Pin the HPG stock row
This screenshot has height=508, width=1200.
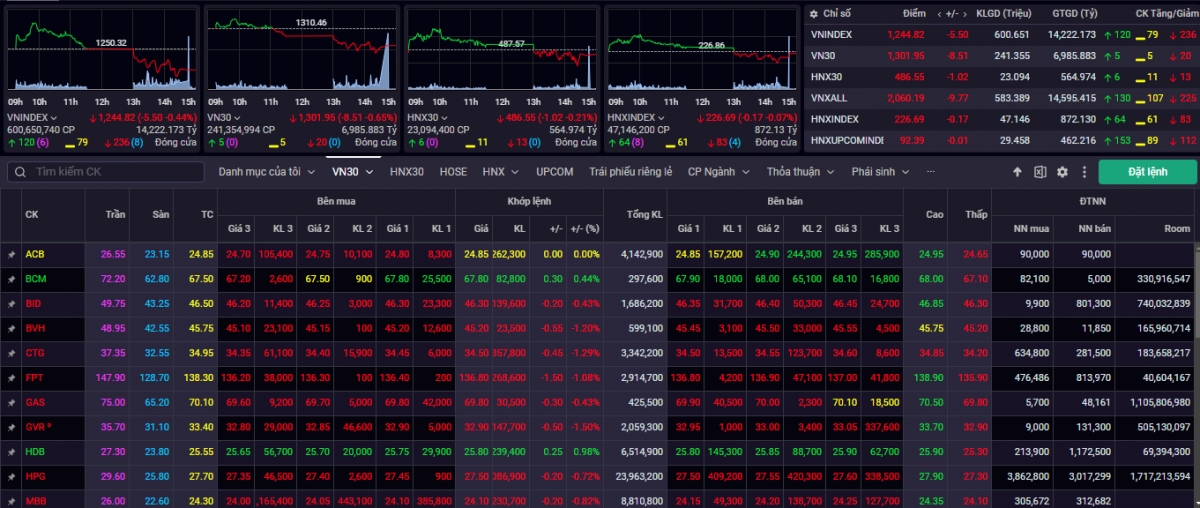(11, 477)
